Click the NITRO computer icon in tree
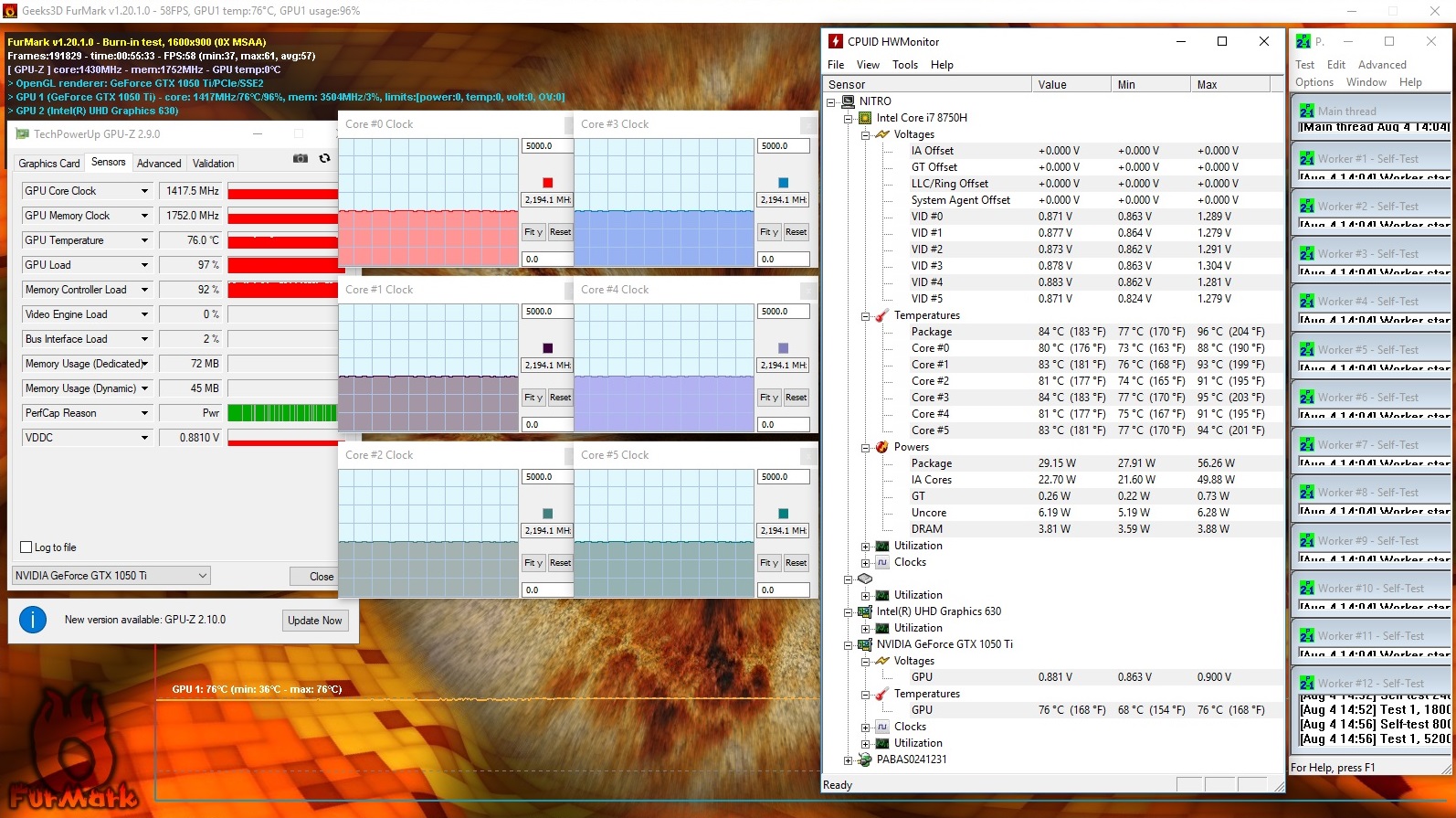This screenshot has width=1456, height=818. (x=849, y=101)
